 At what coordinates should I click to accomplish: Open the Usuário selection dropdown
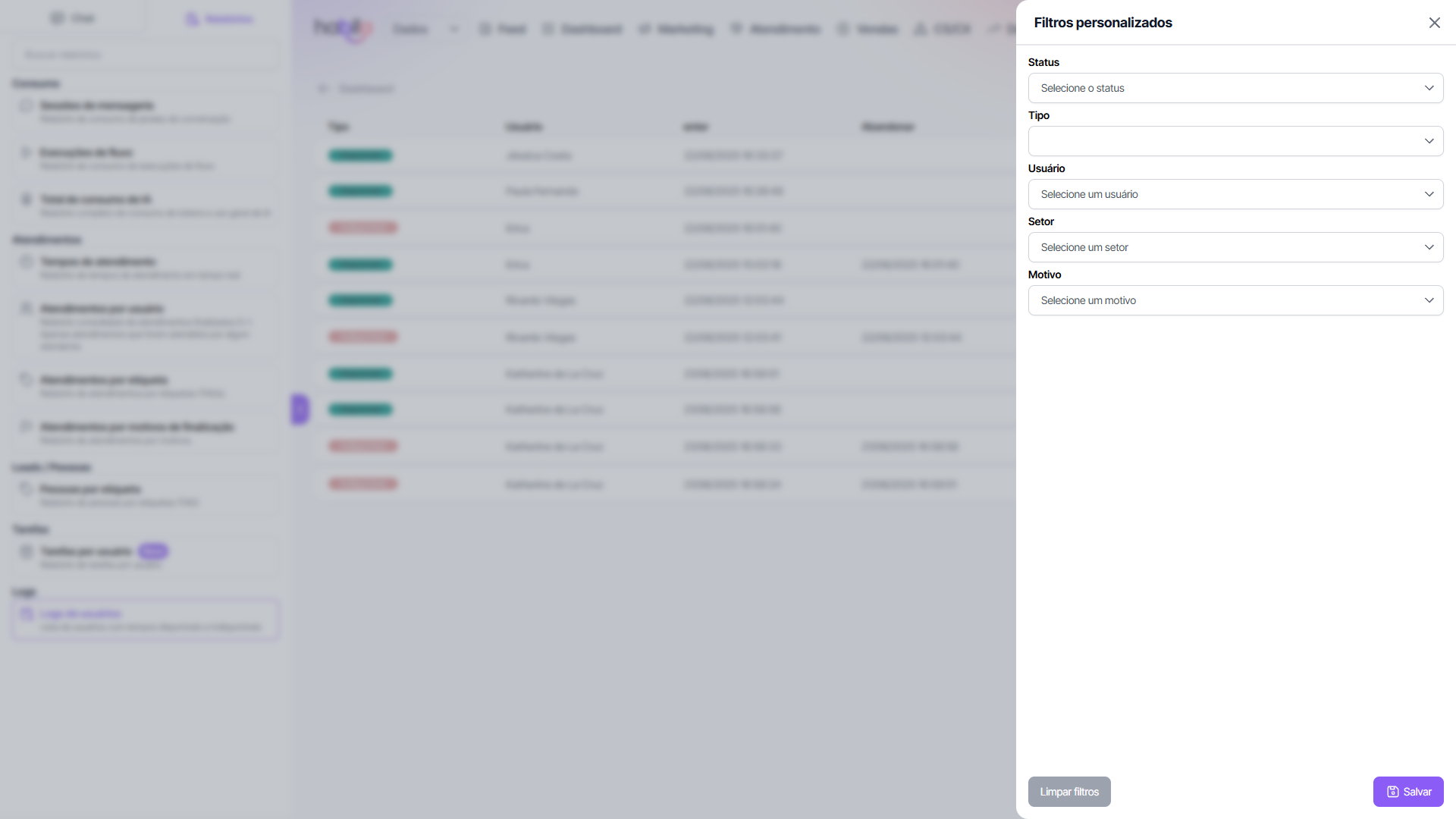pyautogui.click(x=1235, y=194)
